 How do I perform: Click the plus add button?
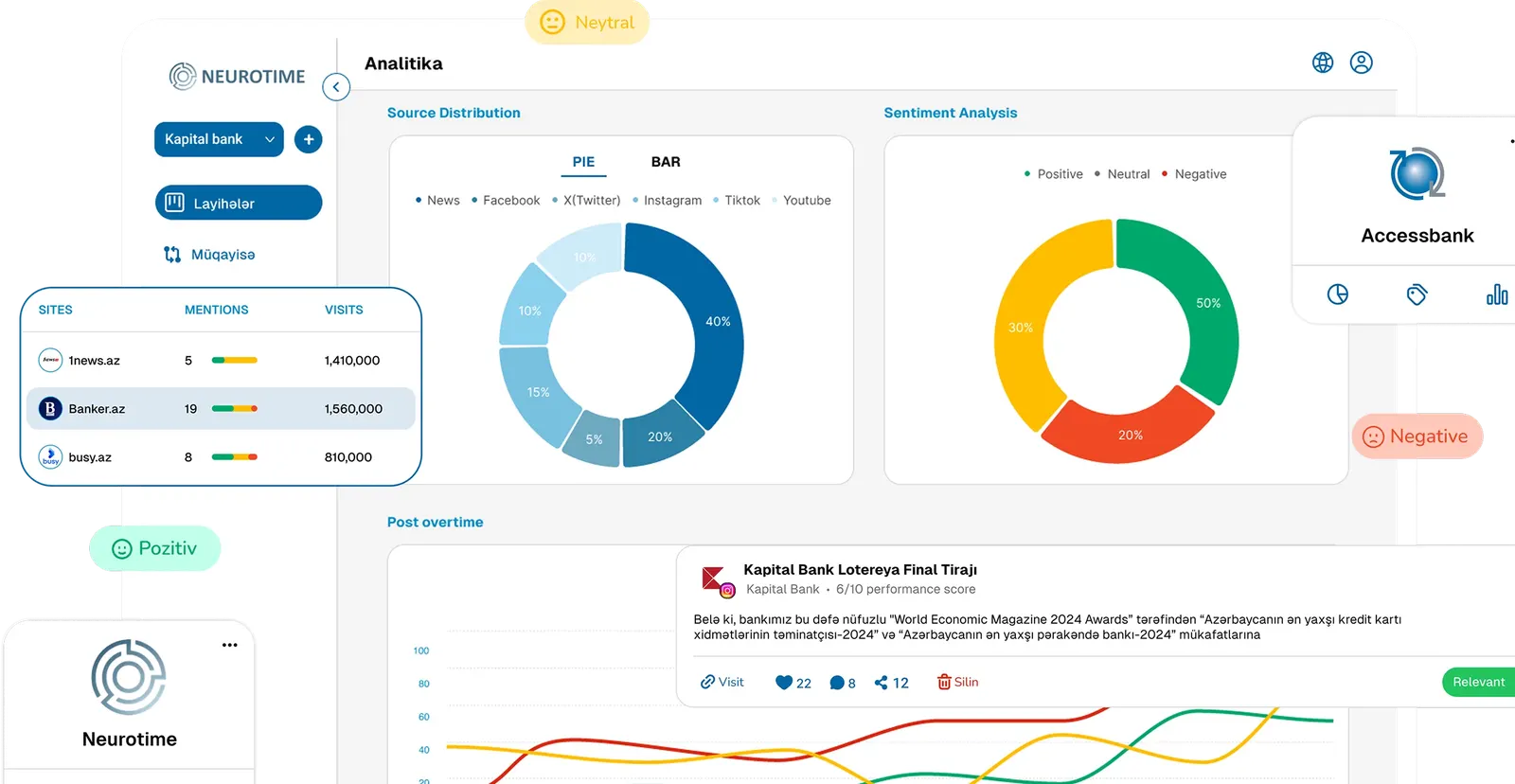click(309, 139)
